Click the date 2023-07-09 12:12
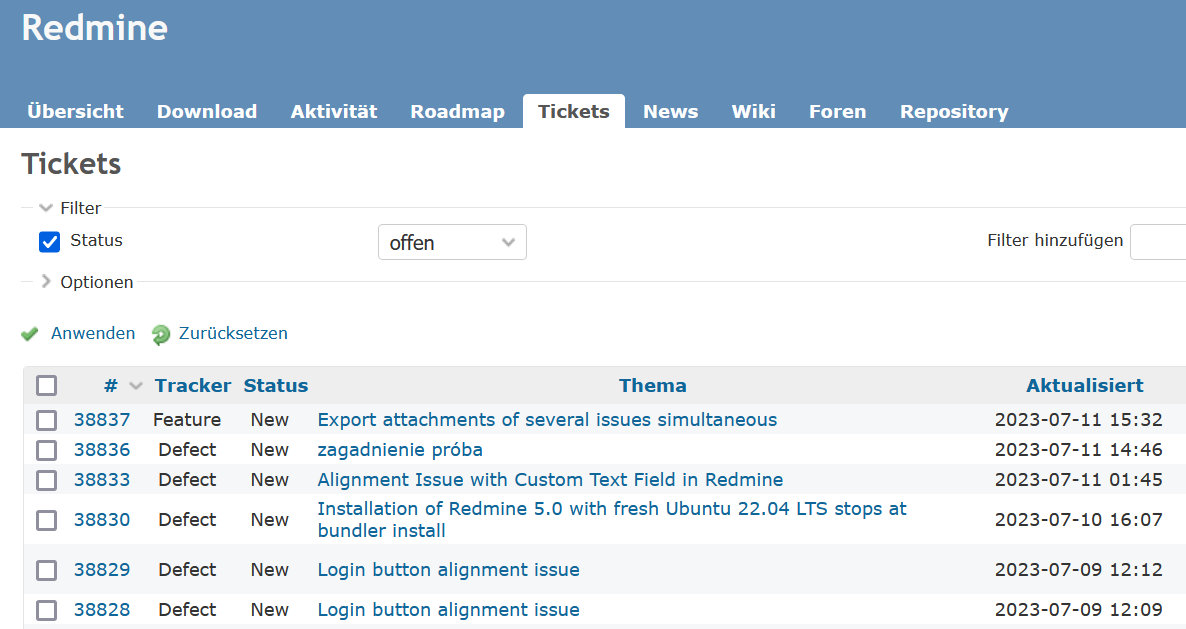 coord(1079,569)
